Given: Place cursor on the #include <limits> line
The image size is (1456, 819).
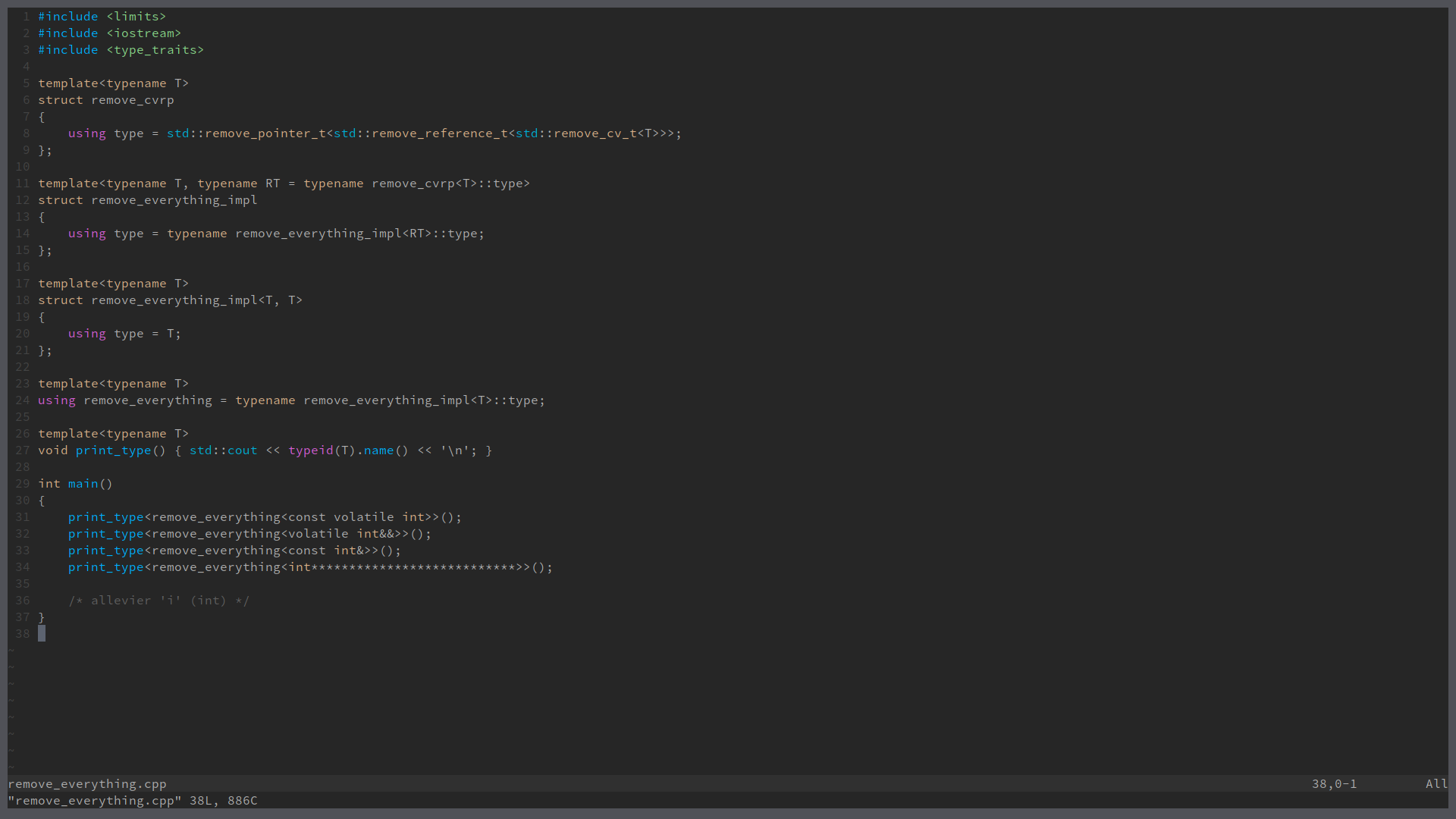Looking at the screenshot, I should [x=102, y=17].
